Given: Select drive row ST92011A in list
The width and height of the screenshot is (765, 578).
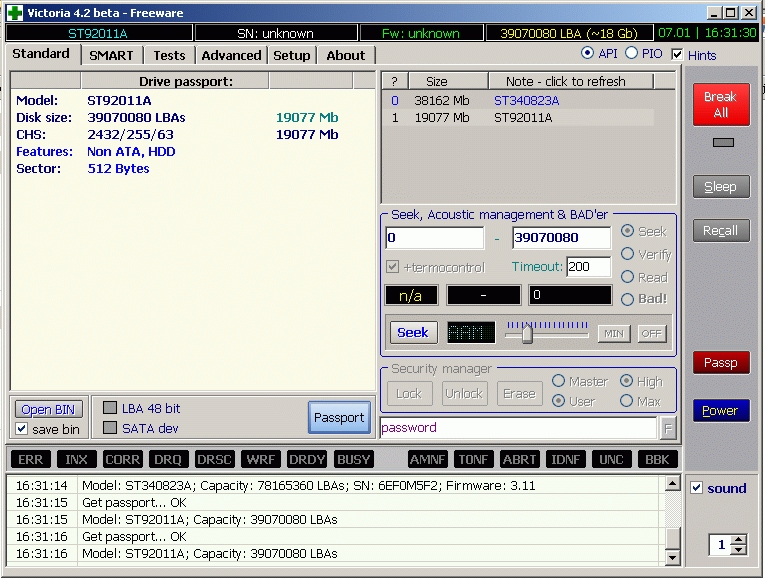Looking at the screenshot, I should 518,118.
